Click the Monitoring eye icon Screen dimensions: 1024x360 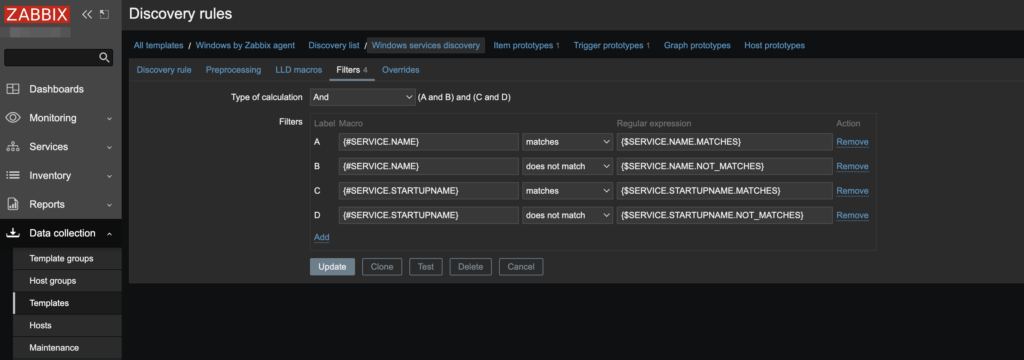coord(12,118)
